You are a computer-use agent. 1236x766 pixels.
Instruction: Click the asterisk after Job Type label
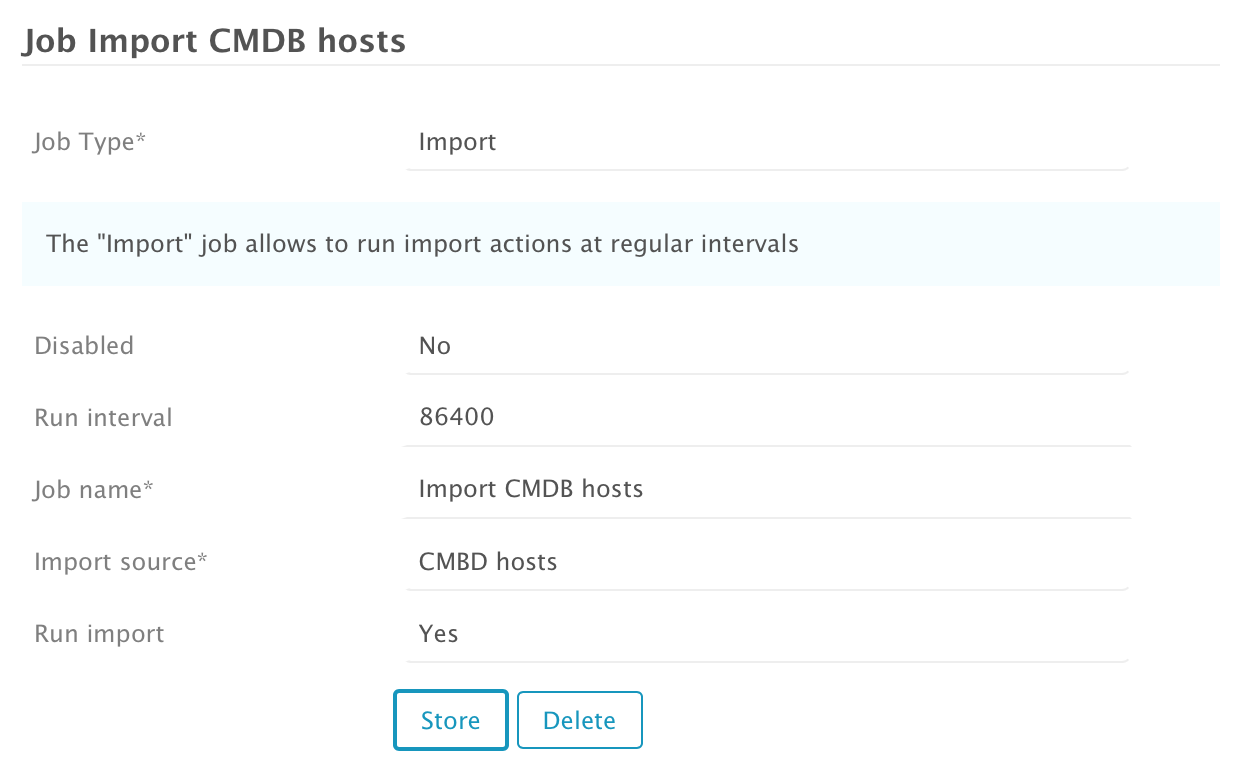coord(141,140)
